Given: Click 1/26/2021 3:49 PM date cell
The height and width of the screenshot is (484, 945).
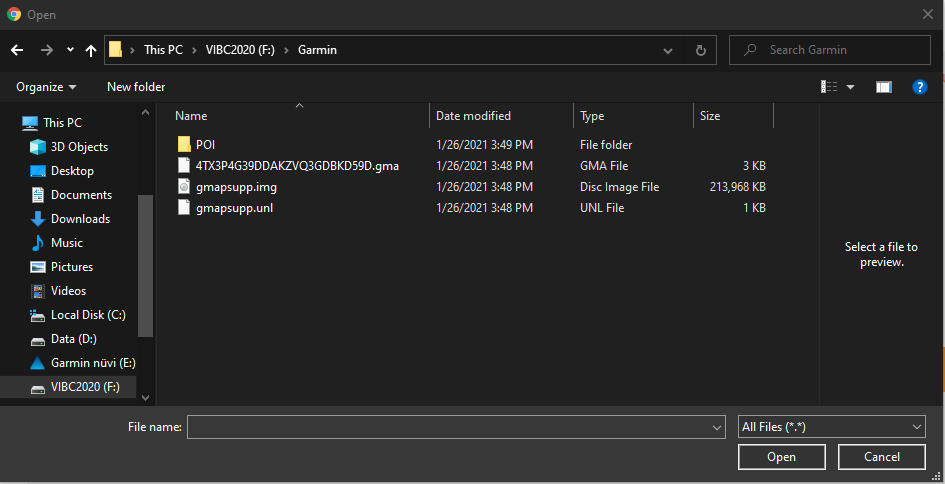Looking at the screenshot, I should click(x=485, y=145).
